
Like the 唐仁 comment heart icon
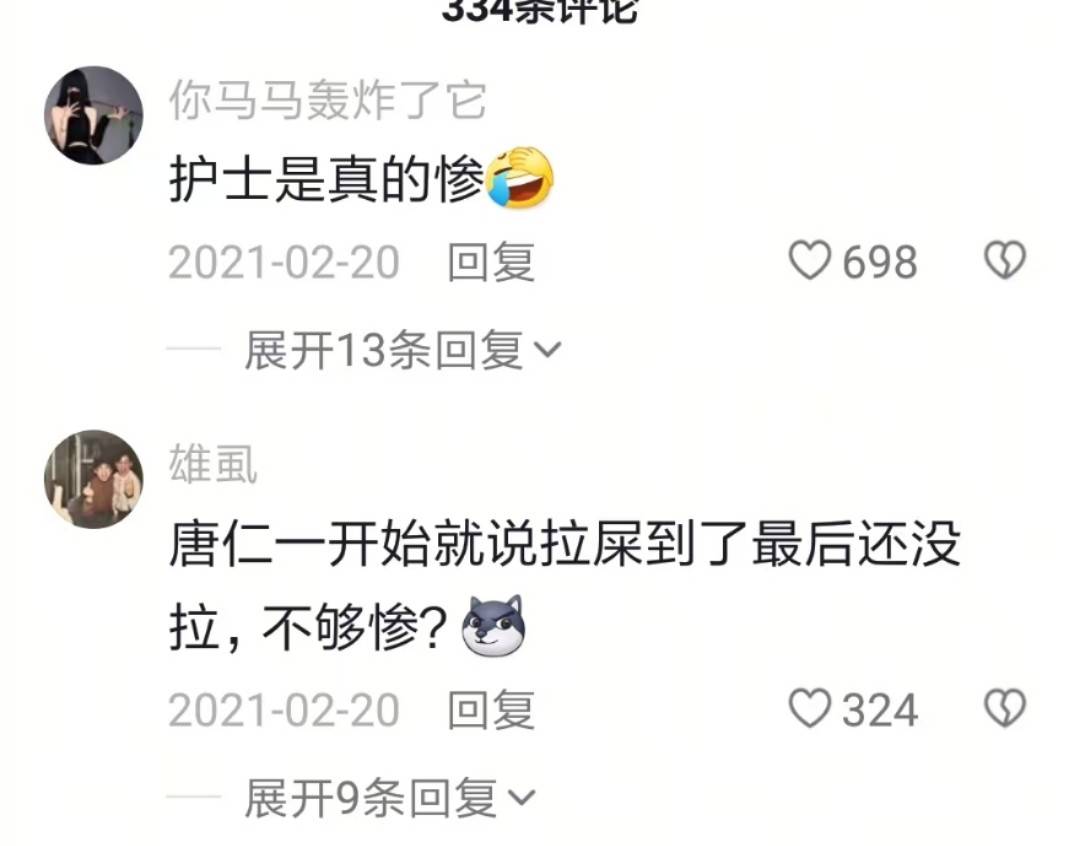point(809,708)
